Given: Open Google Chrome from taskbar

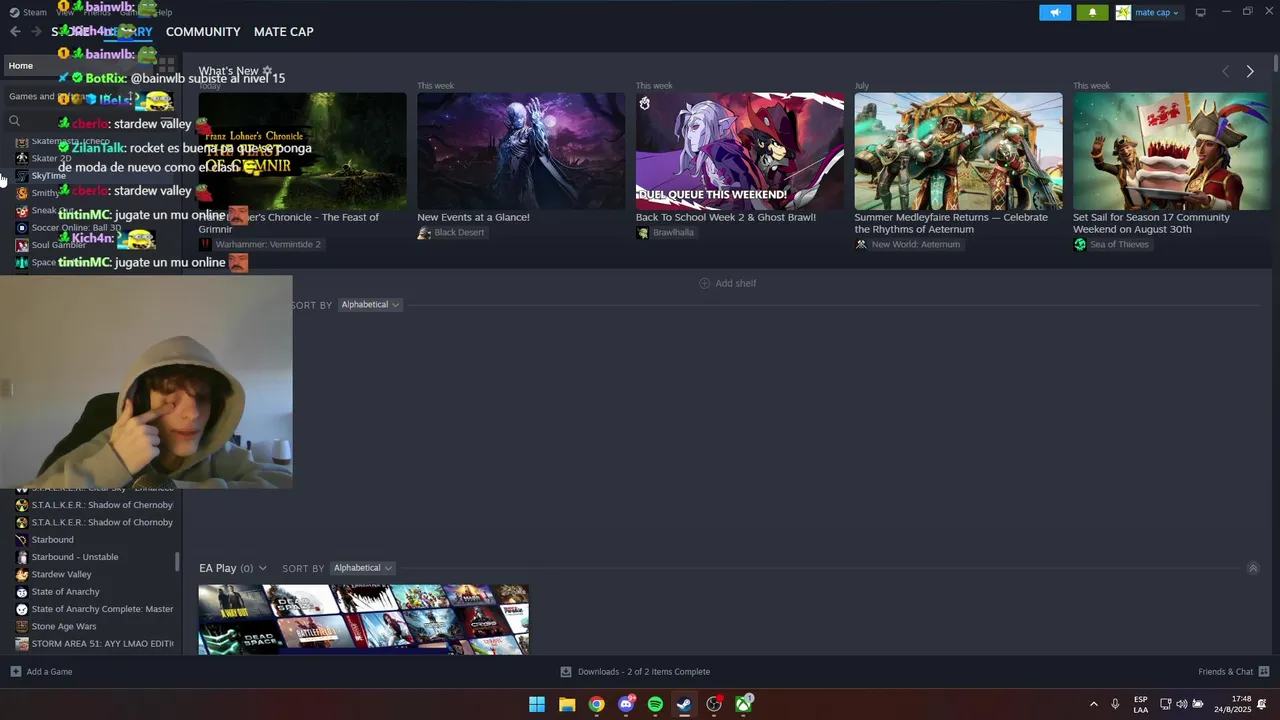Looking at the screenshot, I should pyautogui.click(x=596, y=704).
